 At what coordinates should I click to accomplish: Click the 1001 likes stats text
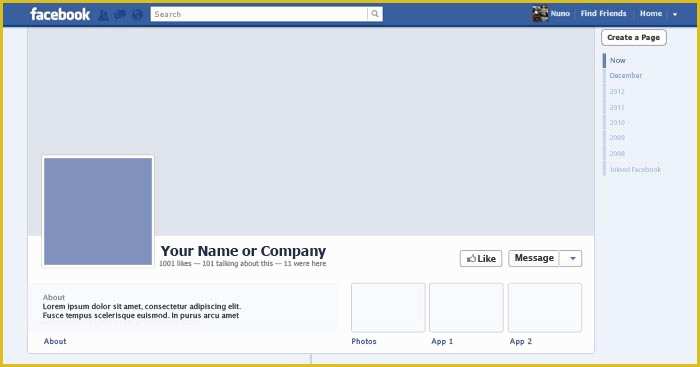(242, 264)
